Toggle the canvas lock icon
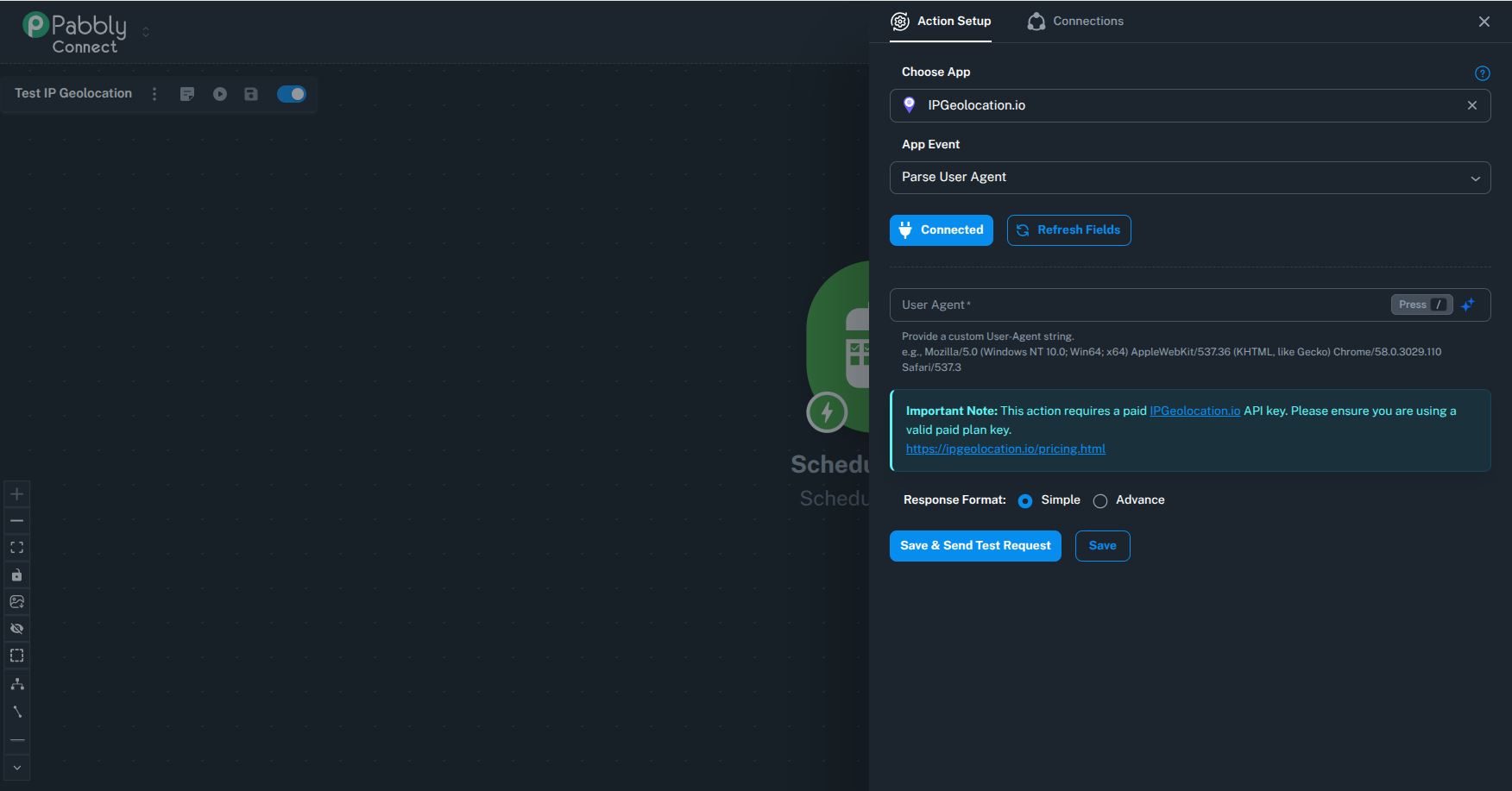 [x=16, y=575]
